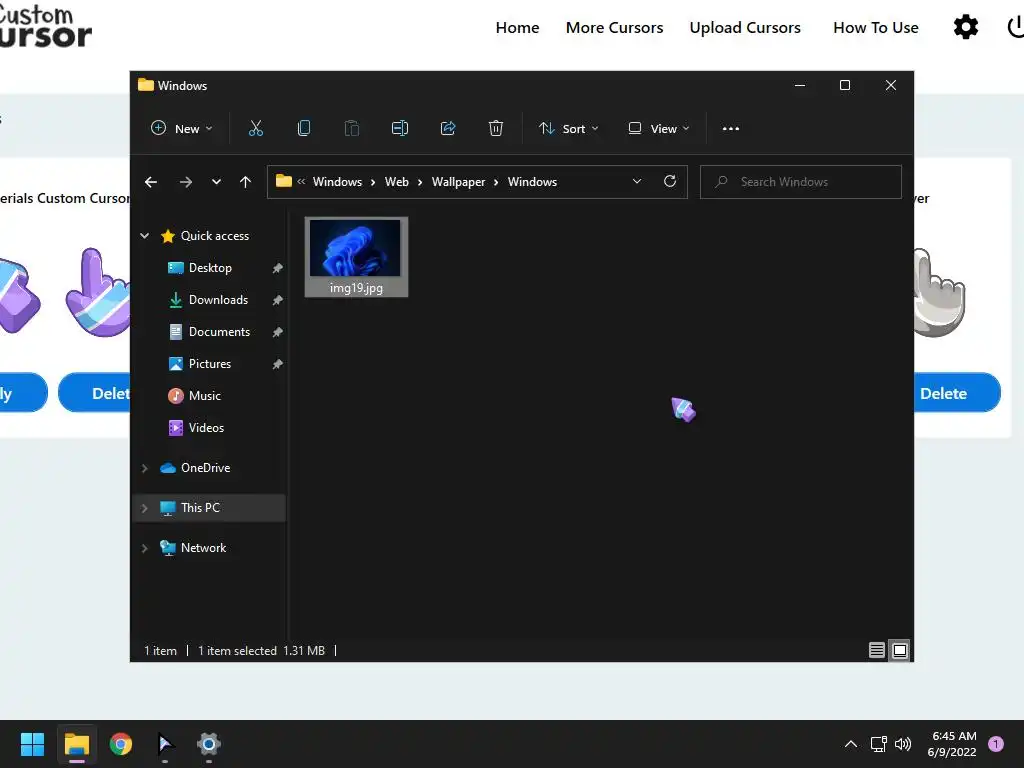The image size is (1024, 768).
Task: Go up one folder level arrow
Action: pos(246,182)
